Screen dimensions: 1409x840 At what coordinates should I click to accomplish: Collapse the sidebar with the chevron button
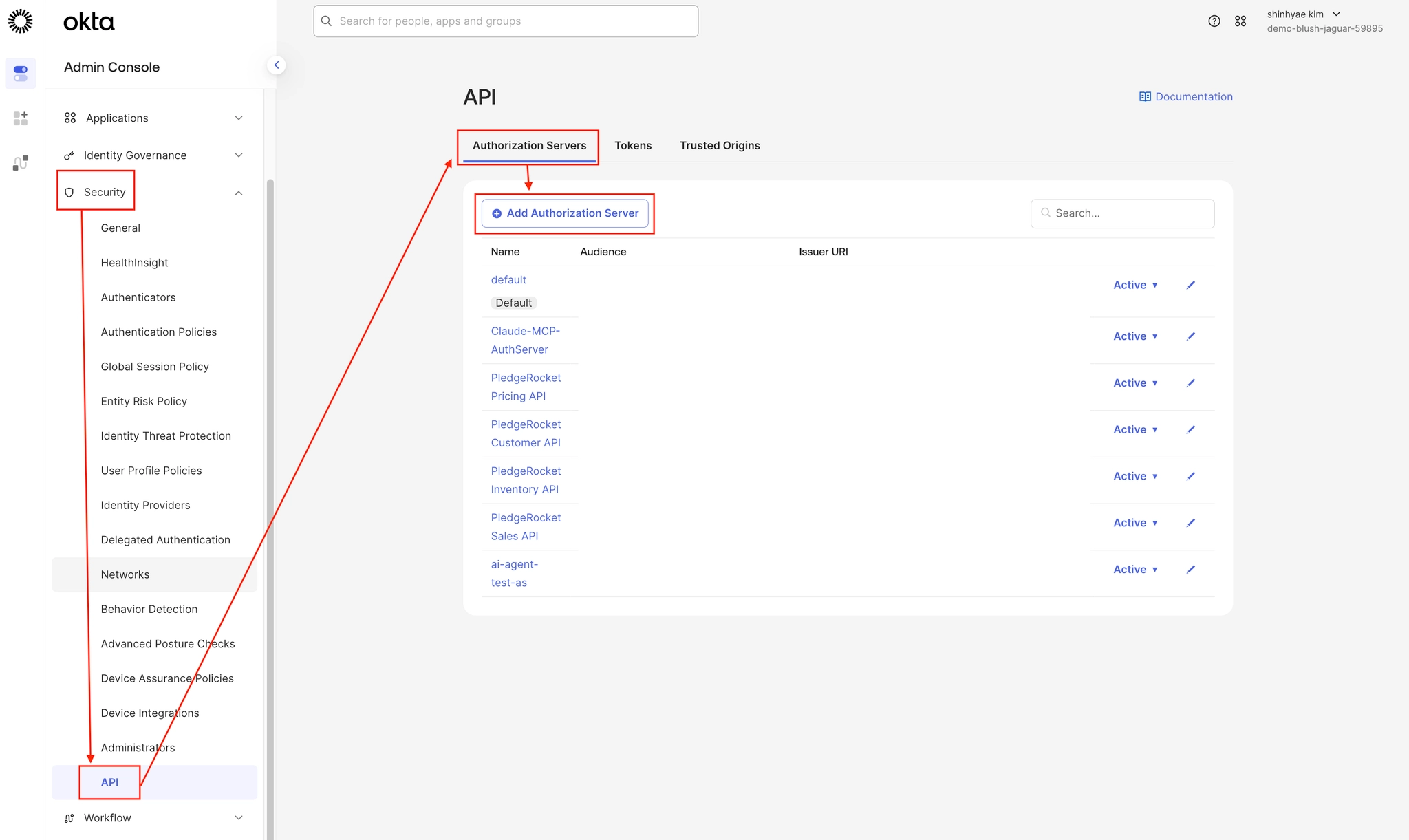277,65
